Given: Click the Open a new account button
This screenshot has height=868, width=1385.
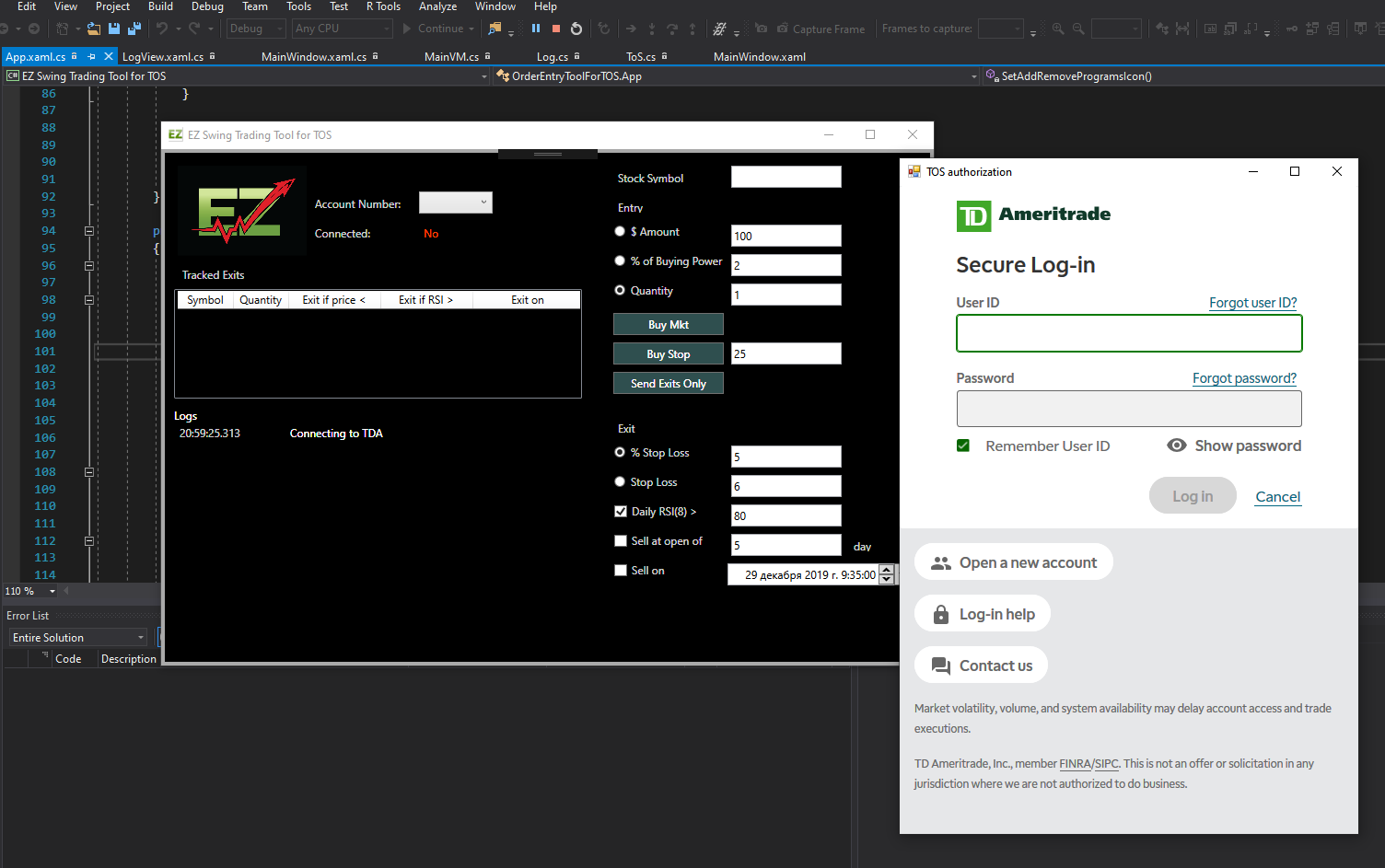Looking at the screenshot, I should (x=1014, y=562).
